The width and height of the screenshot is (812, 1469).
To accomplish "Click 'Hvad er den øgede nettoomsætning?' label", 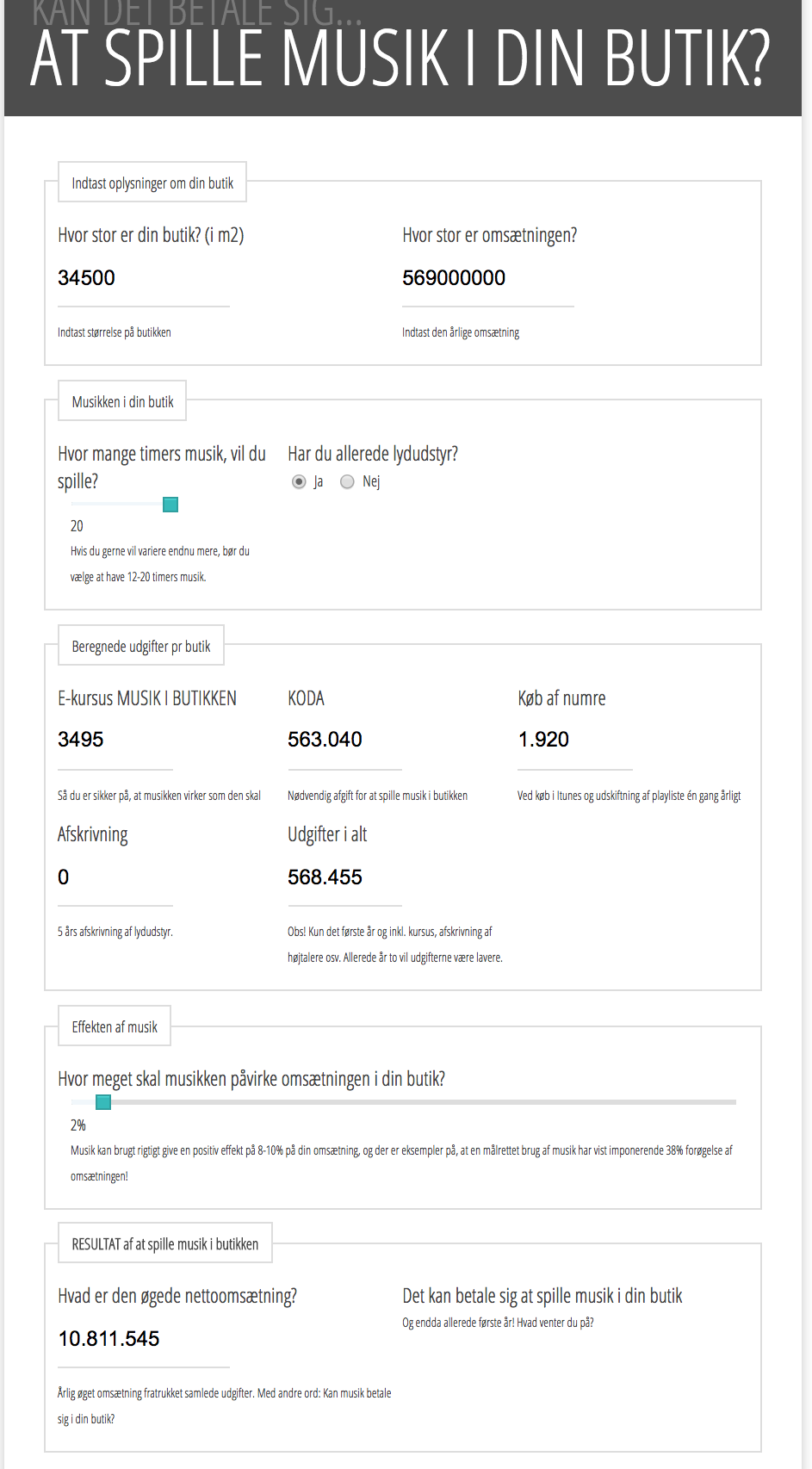I will coord(177,1296).
